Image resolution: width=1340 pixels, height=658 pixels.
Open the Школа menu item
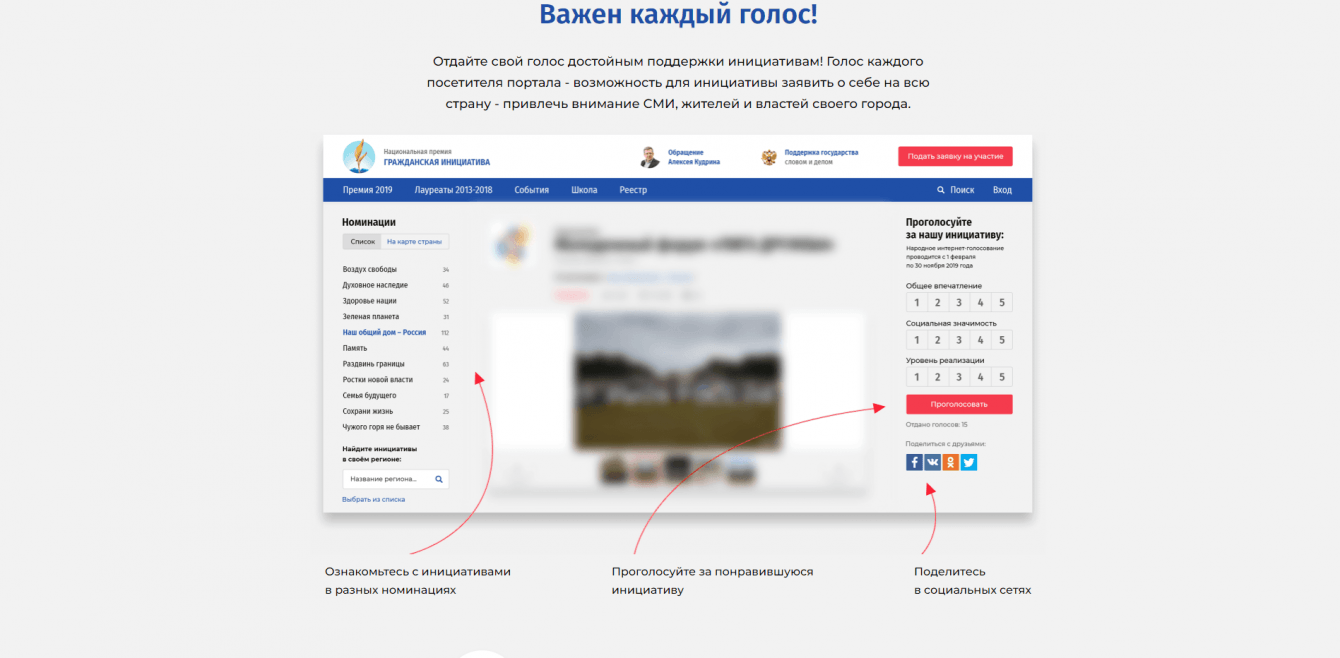584,190
